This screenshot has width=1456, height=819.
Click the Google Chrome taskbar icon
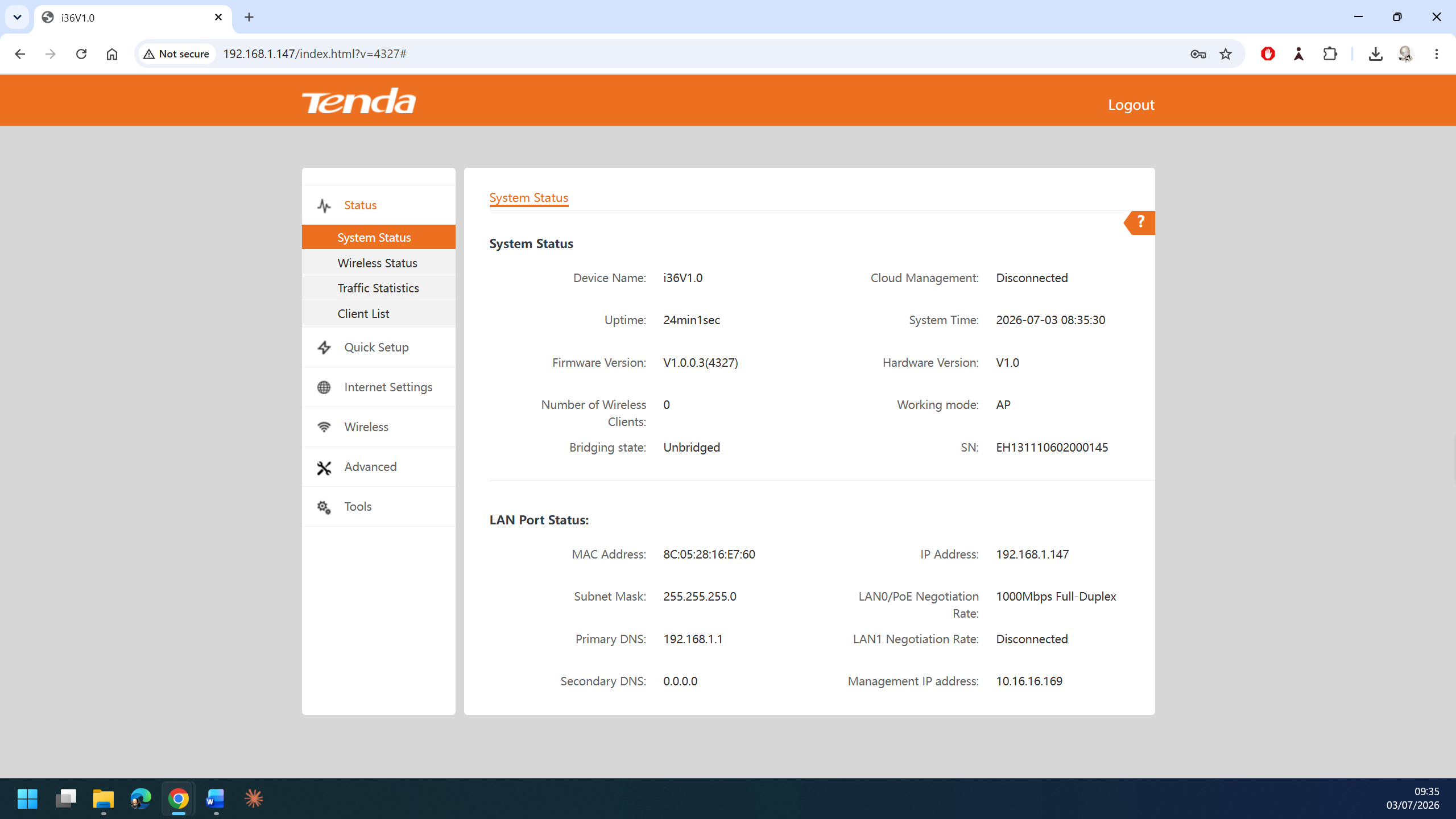(x=178, y=799)
